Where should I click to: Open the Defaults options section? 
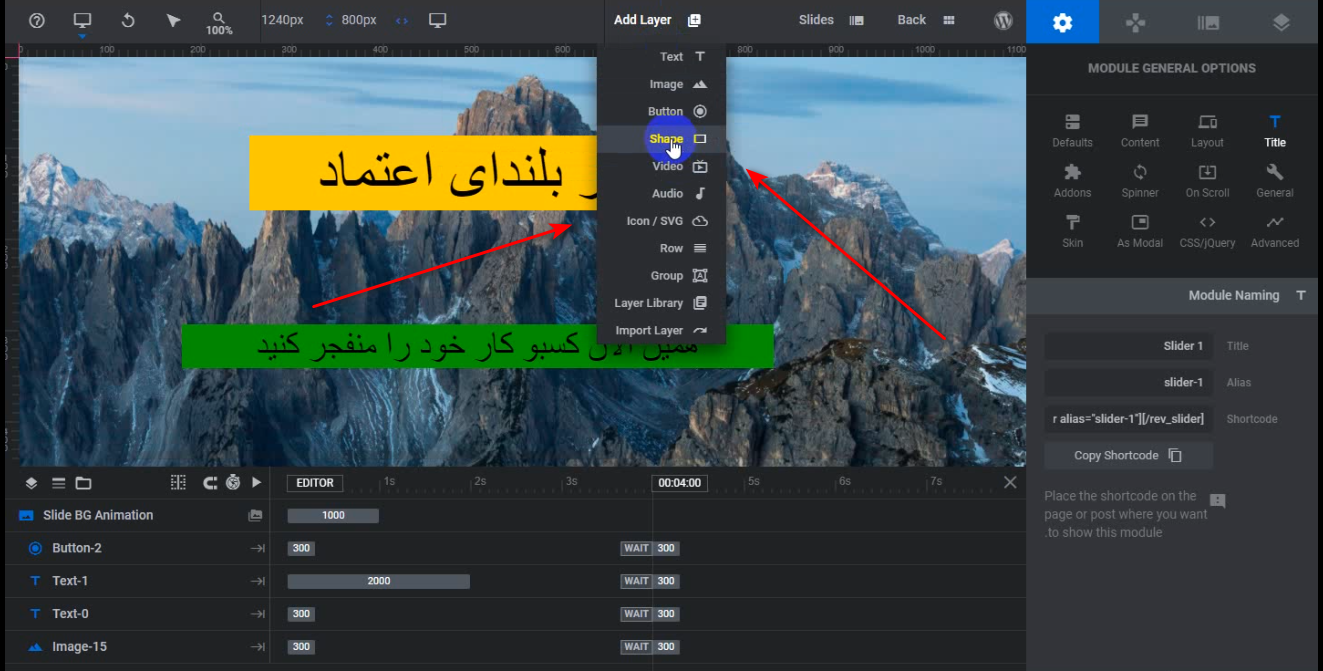1072,130
